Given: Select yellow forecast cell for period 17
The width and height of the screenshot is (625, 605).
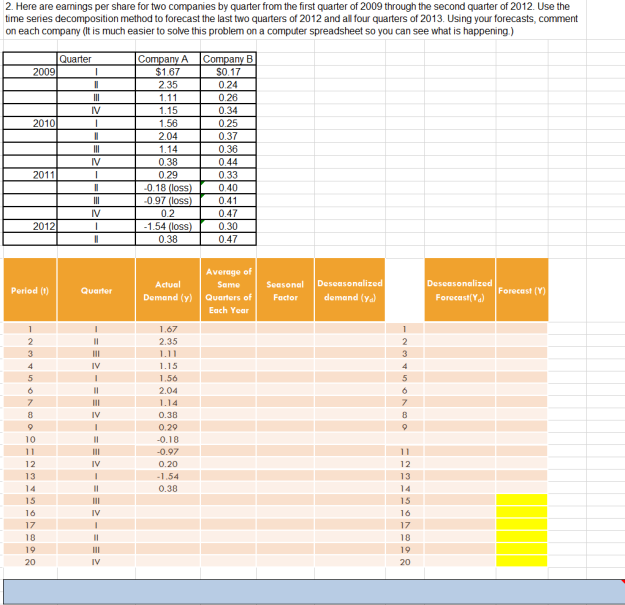Looking at the screenshot, I should pyautogui.click(x=522, y=525).
